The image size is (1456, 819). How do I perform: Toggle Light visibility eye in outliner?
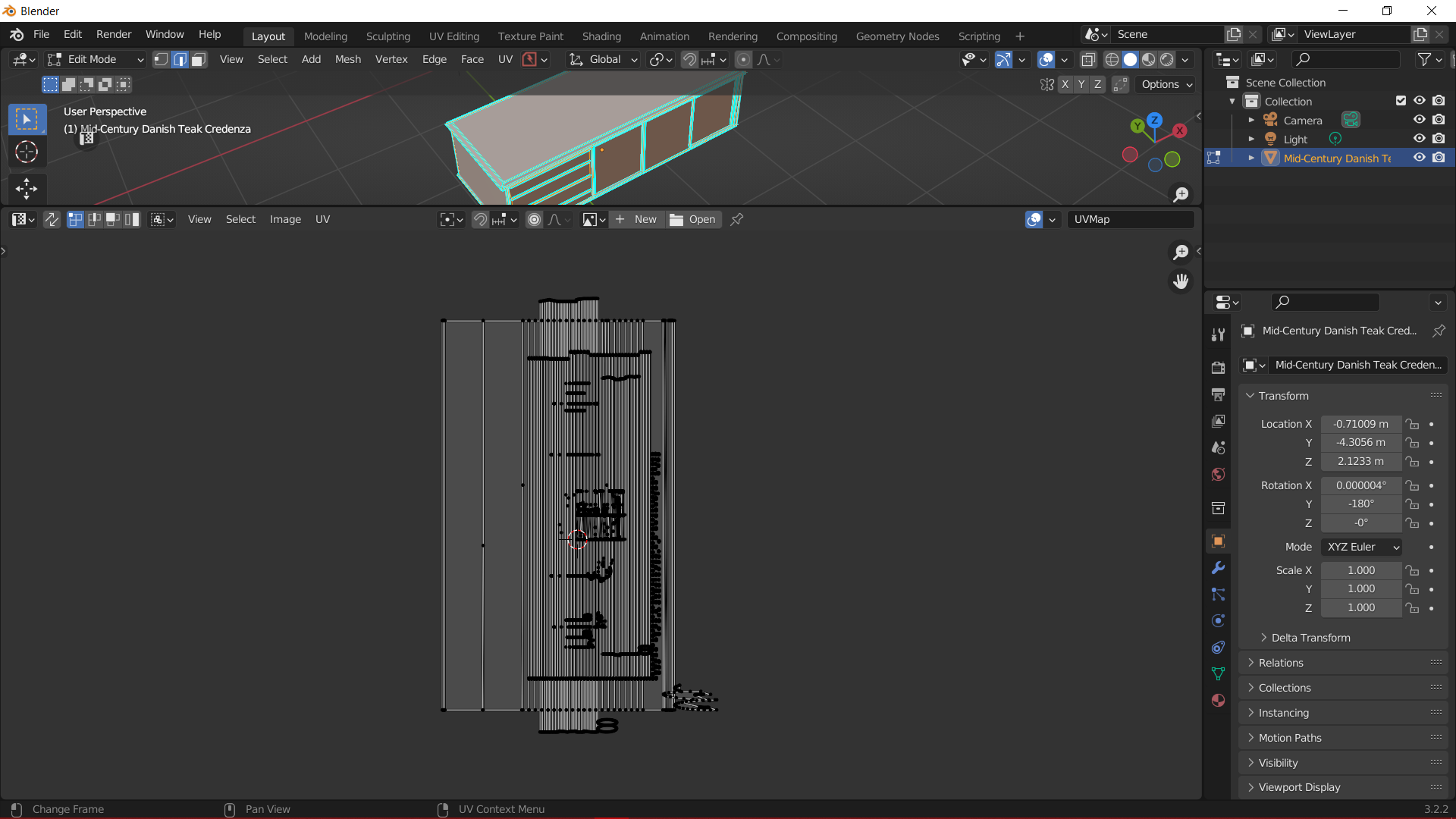[x=1419, y=139]
